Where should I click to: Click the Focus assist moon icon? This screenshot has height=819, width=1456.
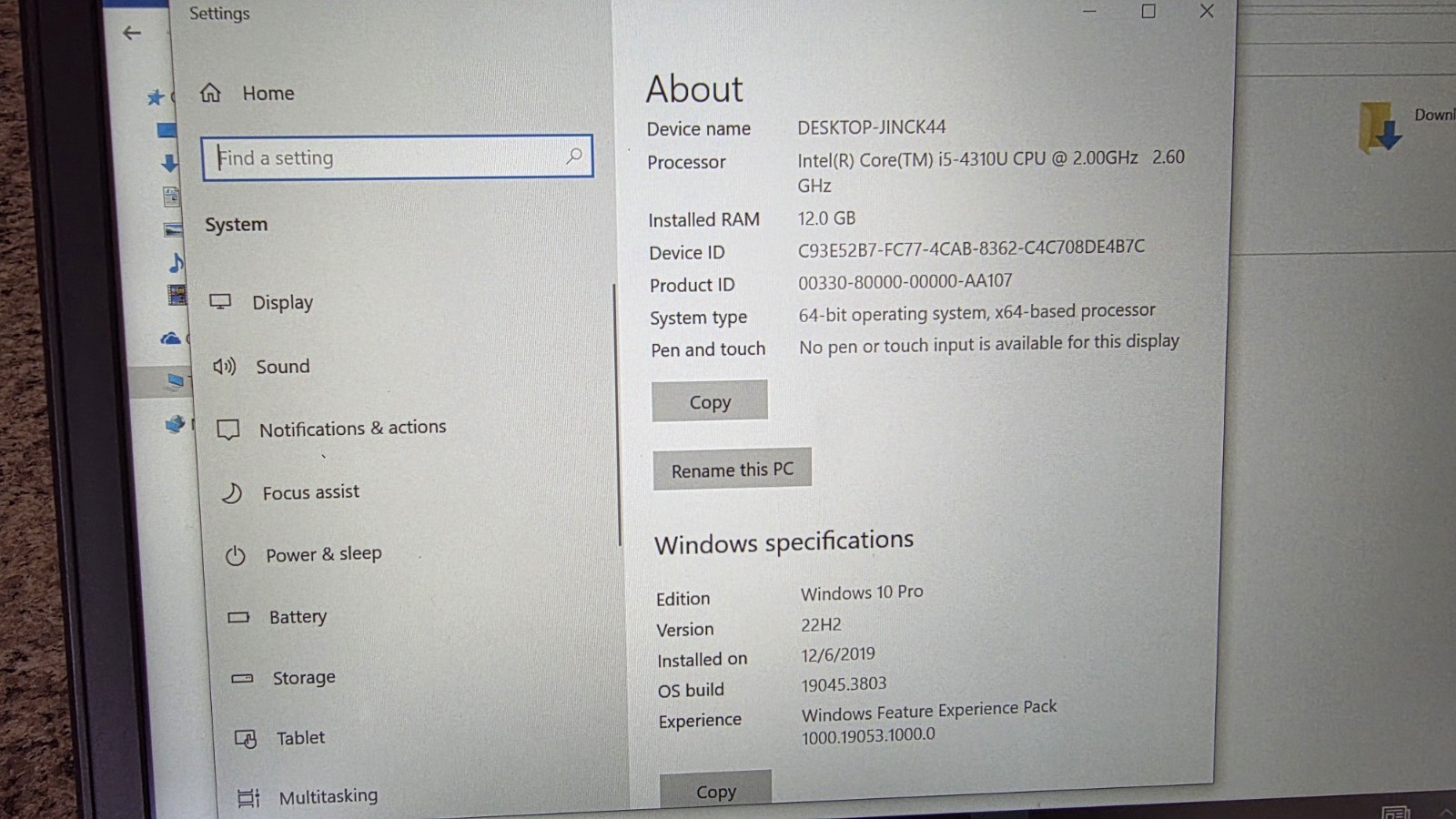coord(232,493)
